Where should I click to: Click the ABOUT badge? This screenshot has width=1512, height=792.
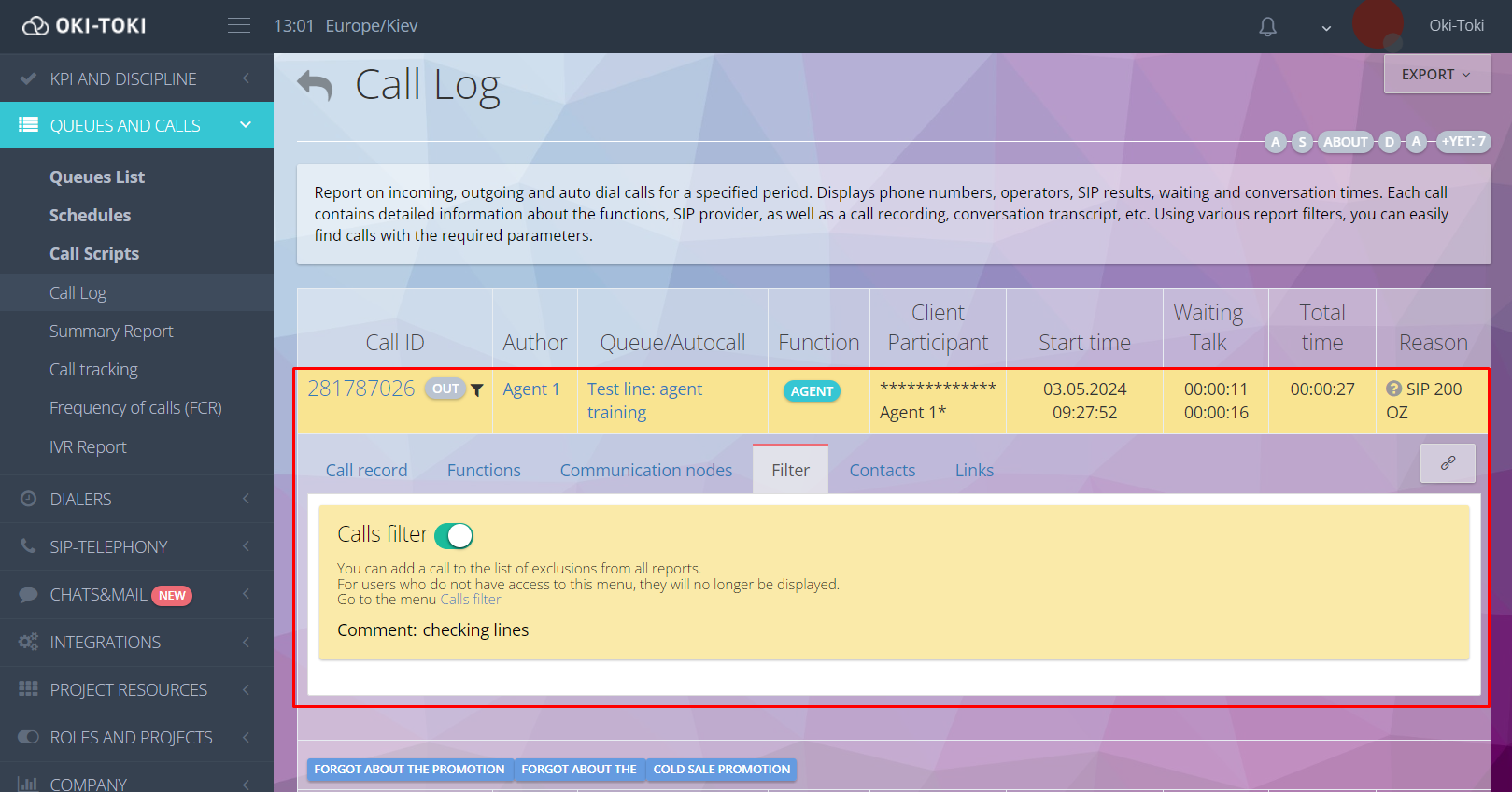(1345, 142)
